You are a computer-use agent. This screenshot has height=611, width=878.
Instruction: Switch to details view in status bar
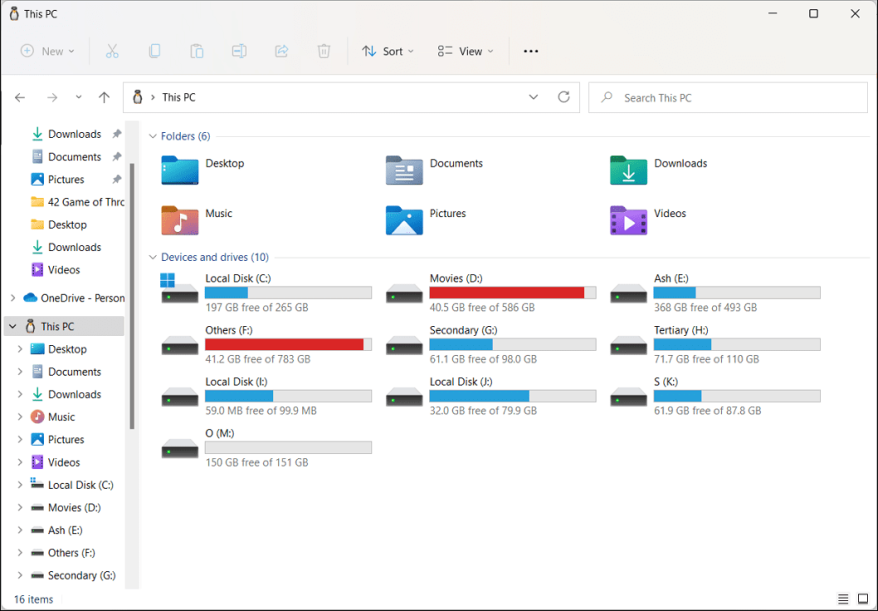pyautogui.click(x=844, y=599)
